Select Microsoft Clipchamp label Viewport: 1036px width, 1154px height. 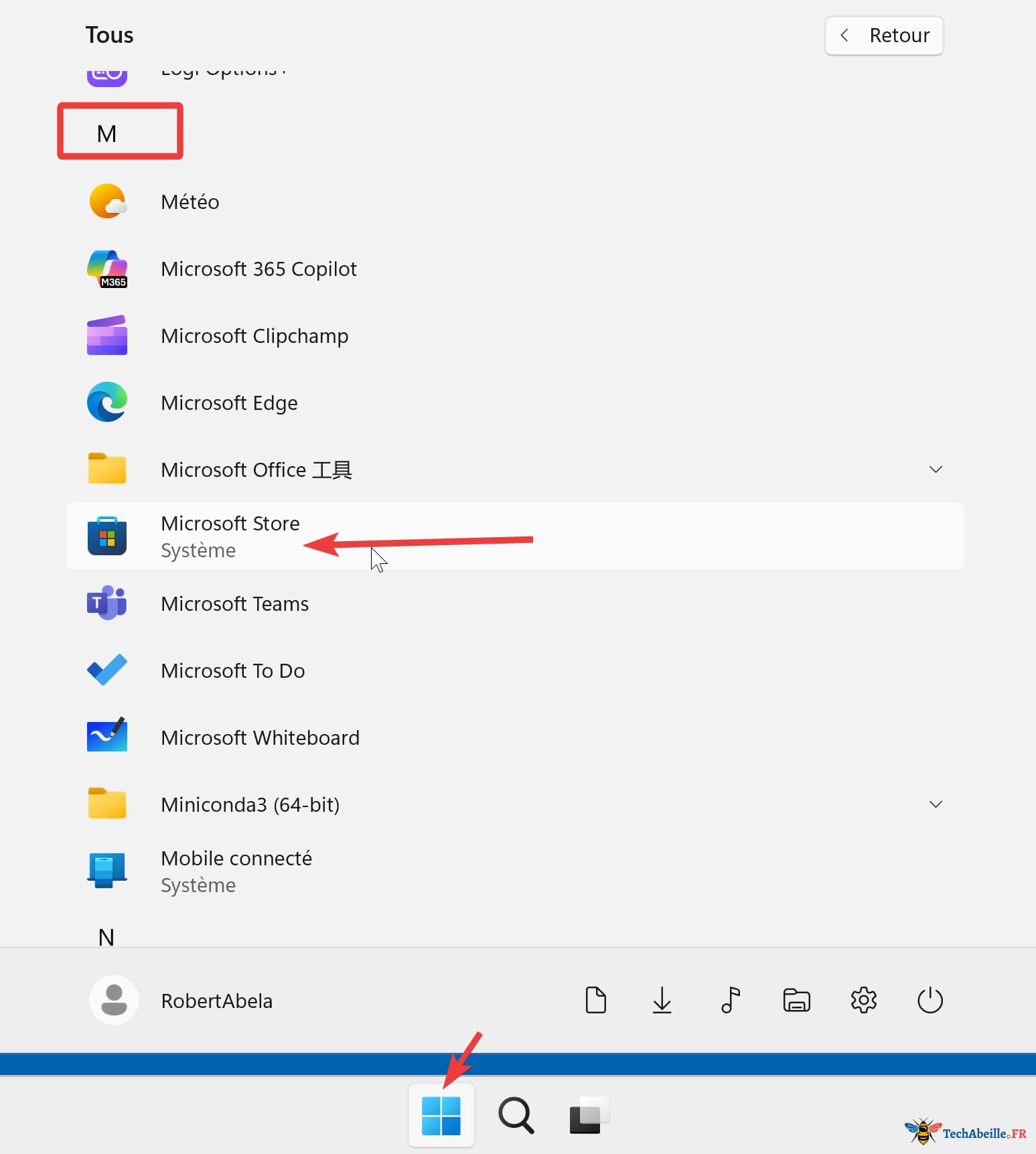tap(254, 336)
